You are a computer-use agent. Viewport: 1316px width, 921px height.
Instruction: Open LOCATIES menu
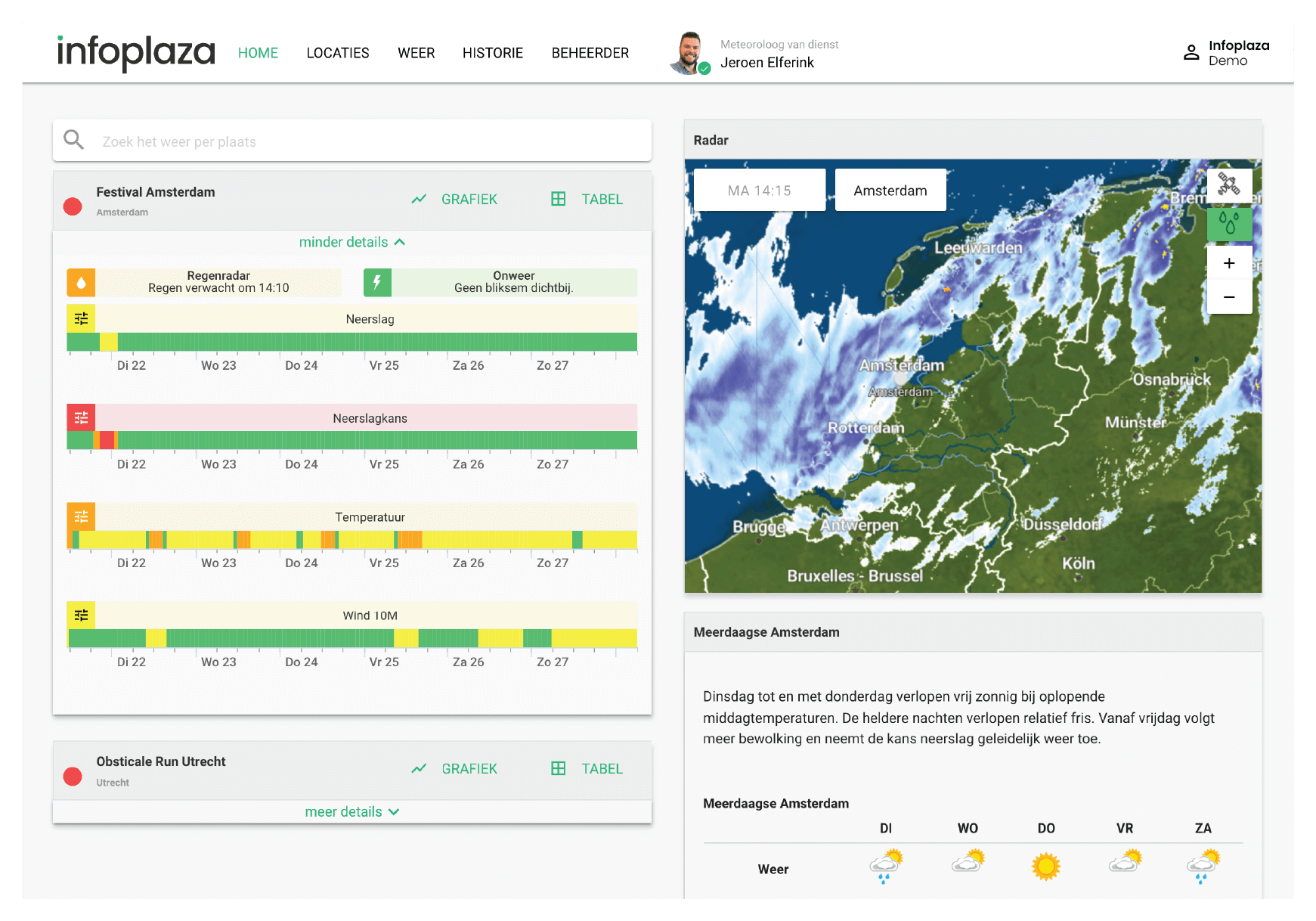click(338, 53)
